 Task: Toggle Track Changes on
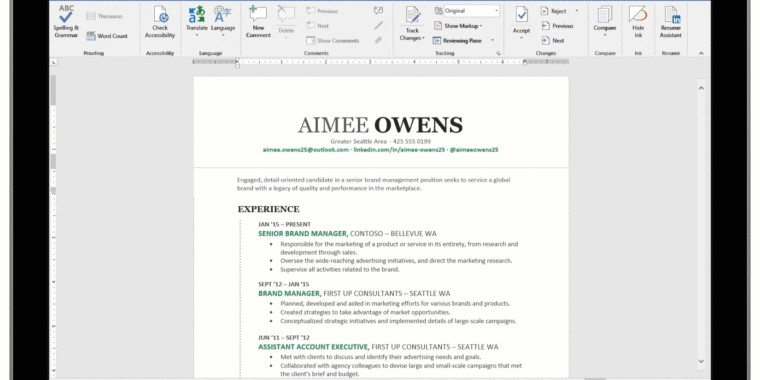tap(412, 23)
